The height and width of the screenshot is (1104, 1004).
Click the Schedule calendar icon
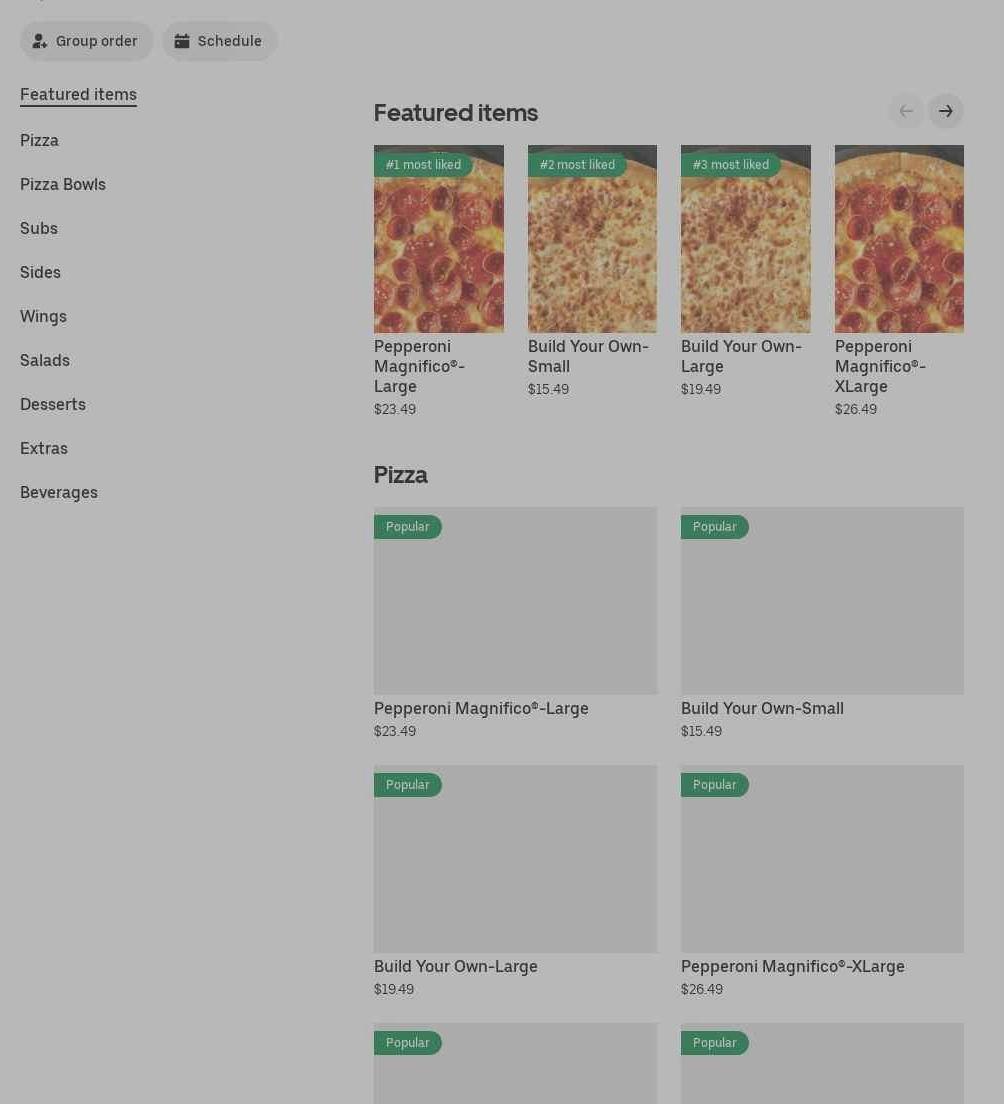click(x=182, y=41)
